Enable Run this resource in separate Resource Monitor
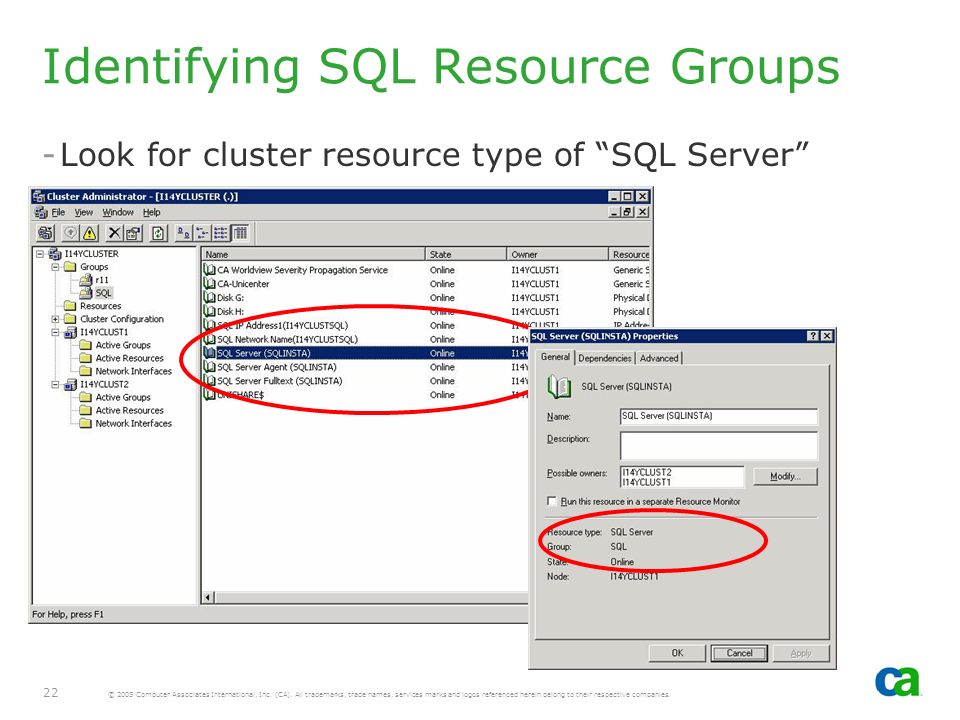This screenshot has width=960, height=720. [552, 501]
